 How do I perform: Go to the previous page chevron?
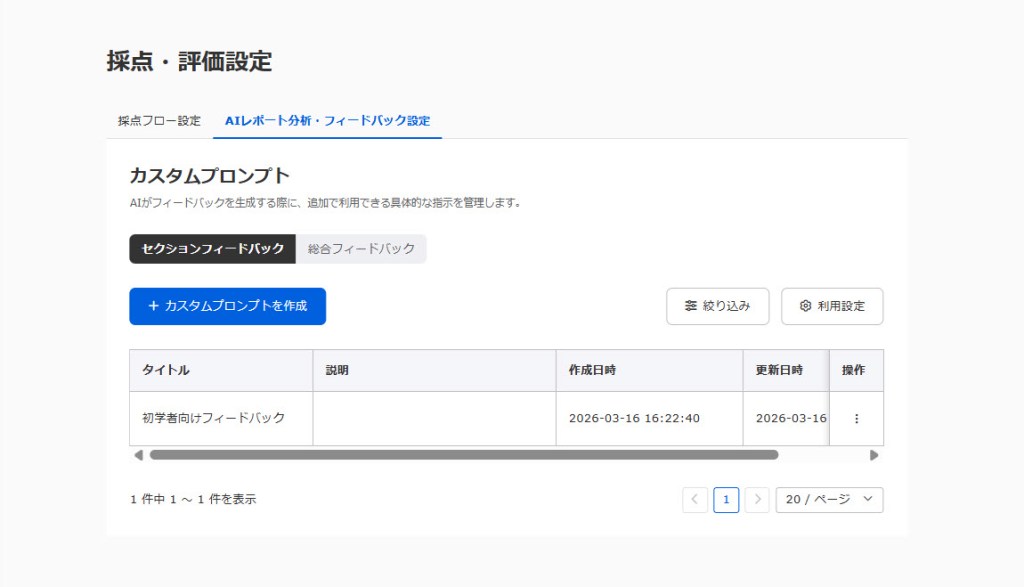[695, 500]
